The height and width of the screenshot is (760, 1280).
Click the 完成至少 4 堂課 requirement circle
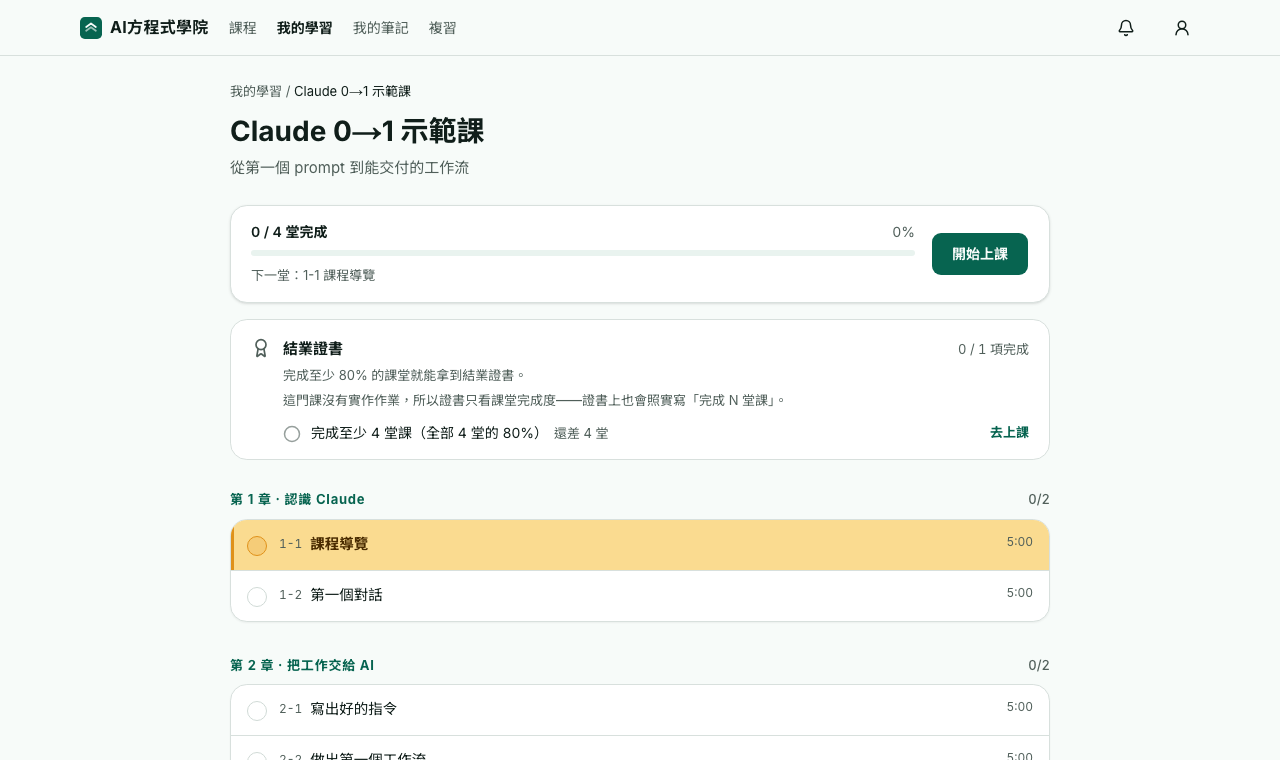pos(292,434)
